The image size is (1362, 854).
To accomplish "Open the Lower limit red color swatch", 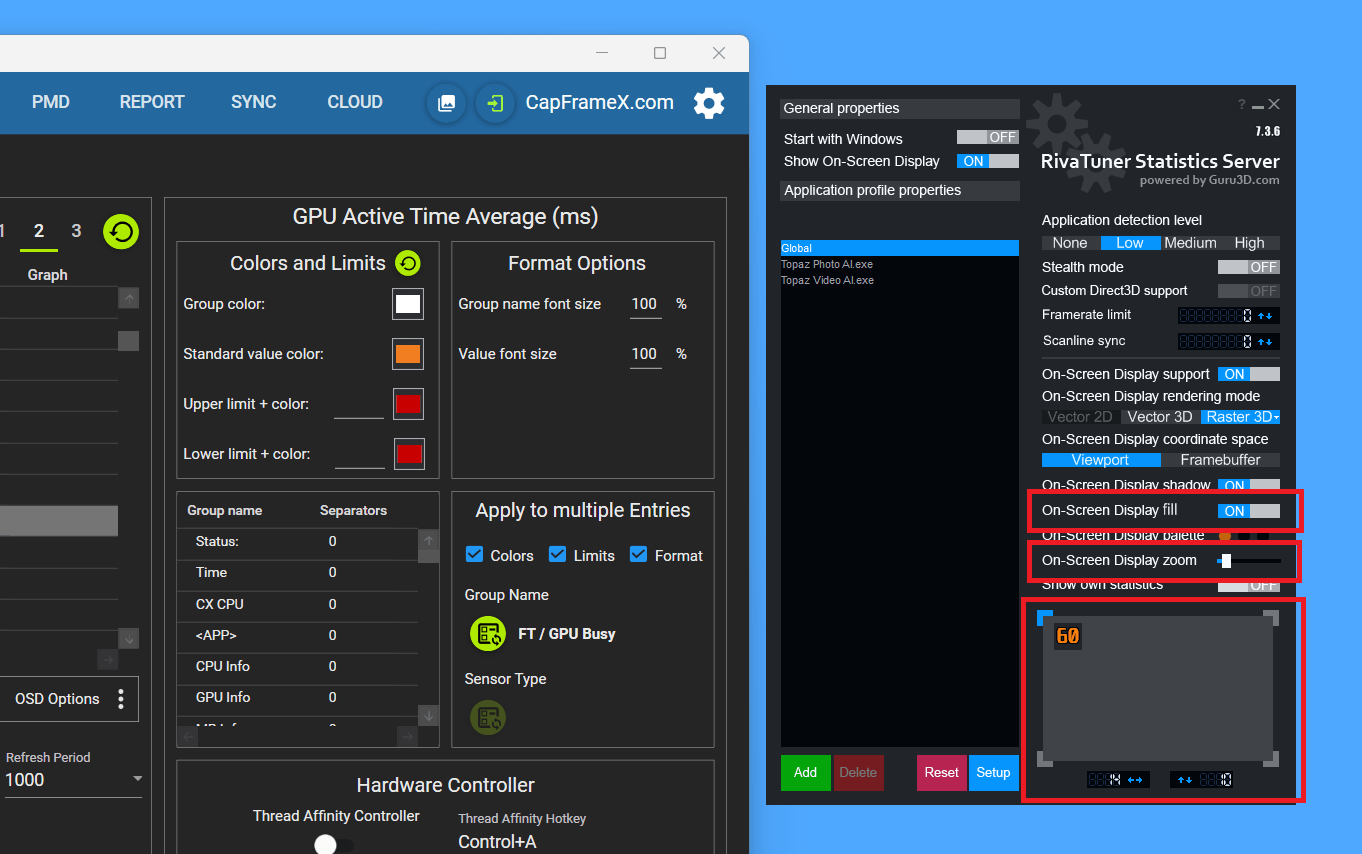I will (409, 454).
